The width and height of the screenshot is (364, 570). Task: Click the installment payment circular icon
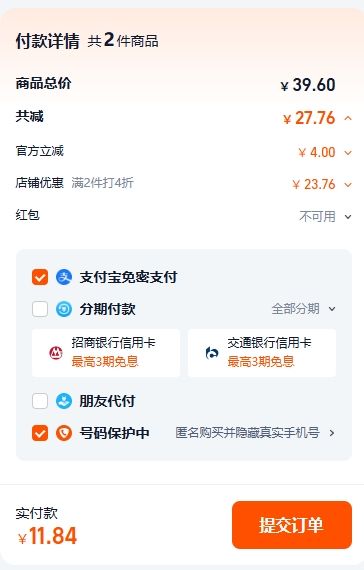64,309
